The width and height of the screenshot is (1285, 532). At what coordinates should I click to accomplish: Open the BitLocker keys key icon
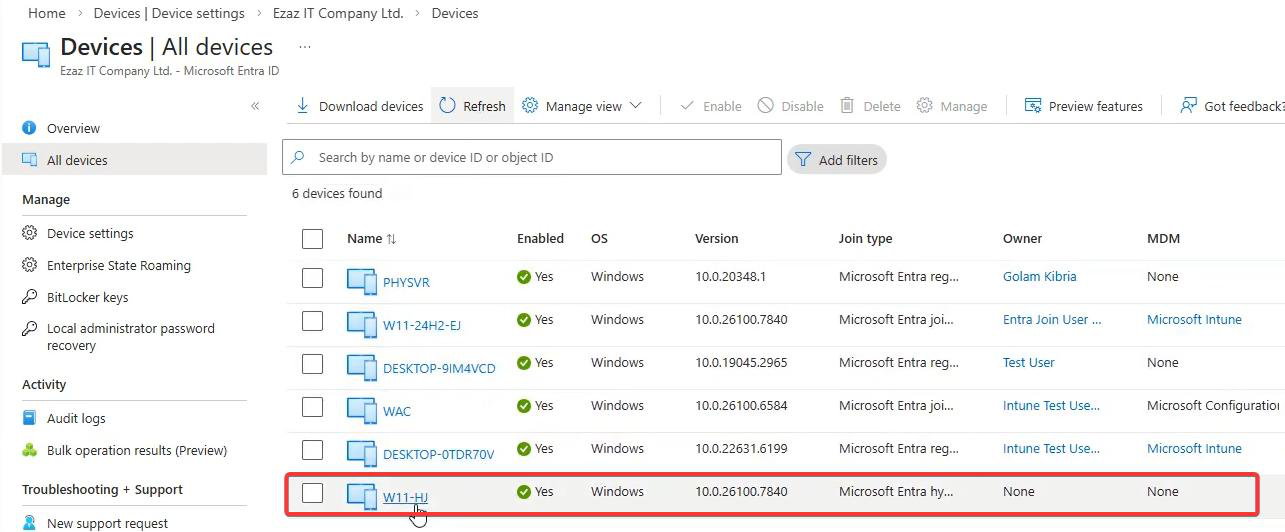29,297
